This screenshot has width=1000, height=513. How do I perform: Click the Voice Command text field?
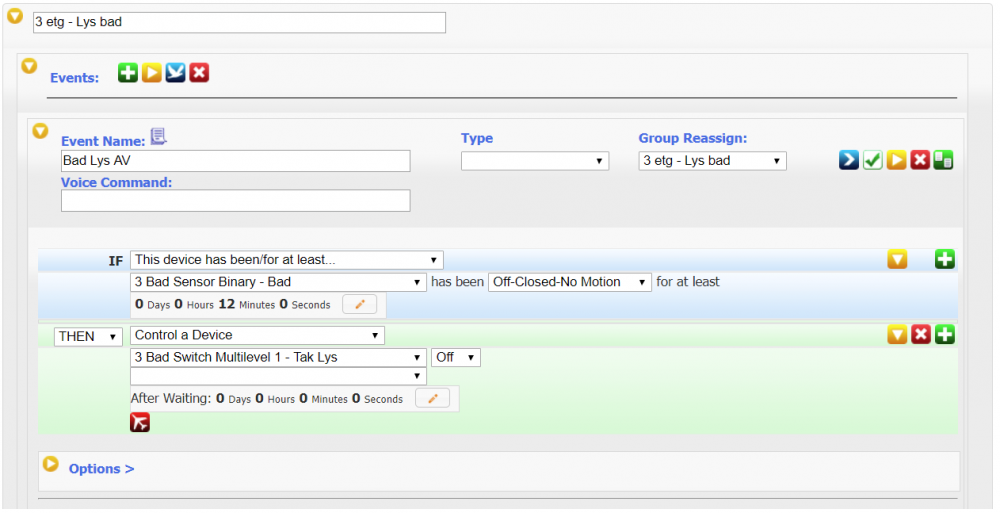pos(235,201)
